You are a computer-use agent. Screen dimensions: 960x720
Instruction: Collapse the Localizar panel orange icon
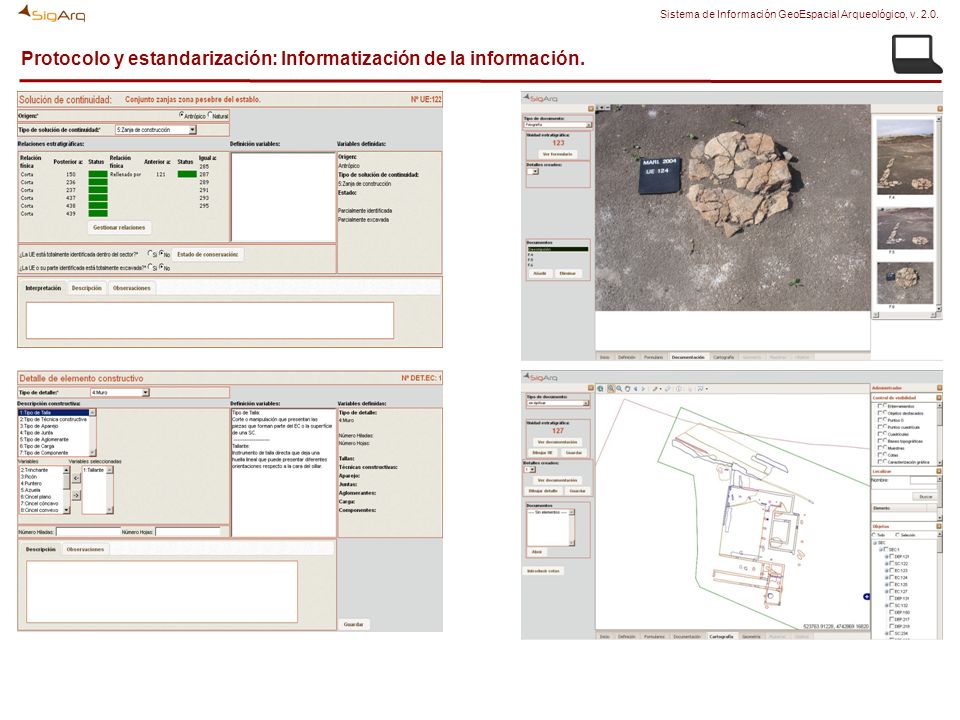tap(939, 471)
